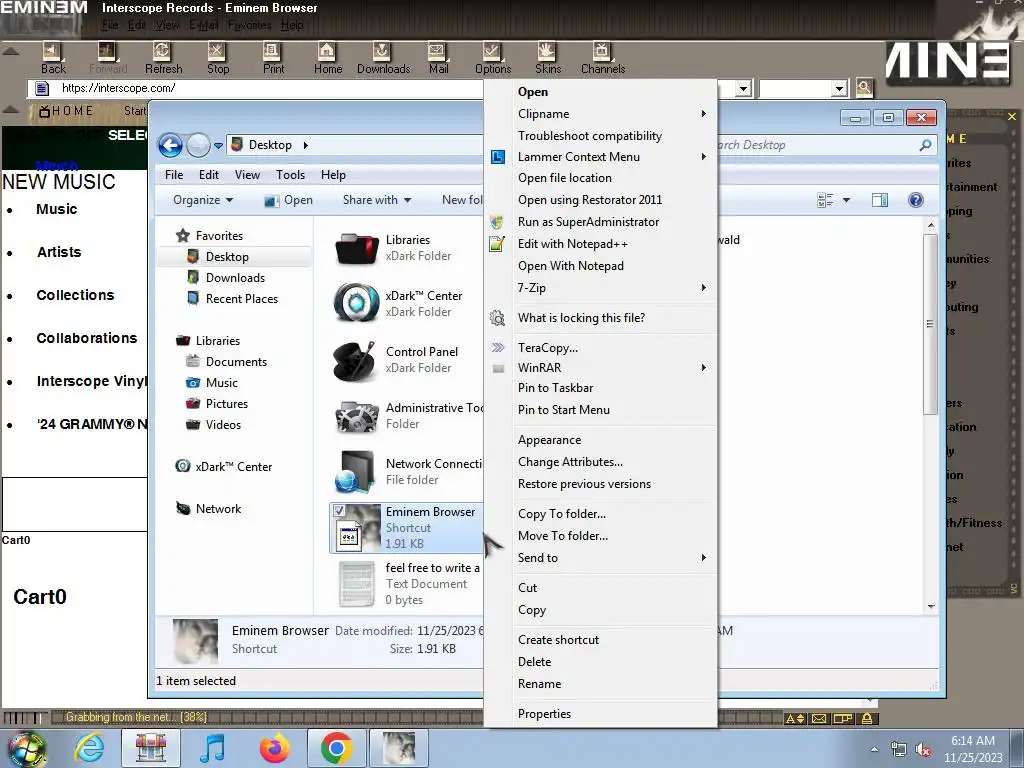Viewport: 1024px width, 768px height.
Task: Click the Collaborations link on the webpage
Action: coord(87,338)
